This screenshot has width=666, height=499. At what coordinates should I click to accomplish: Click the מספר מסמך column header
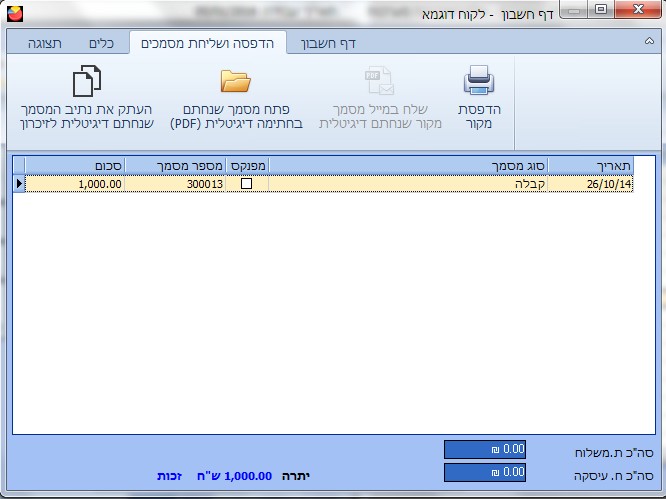coord(175,165)
